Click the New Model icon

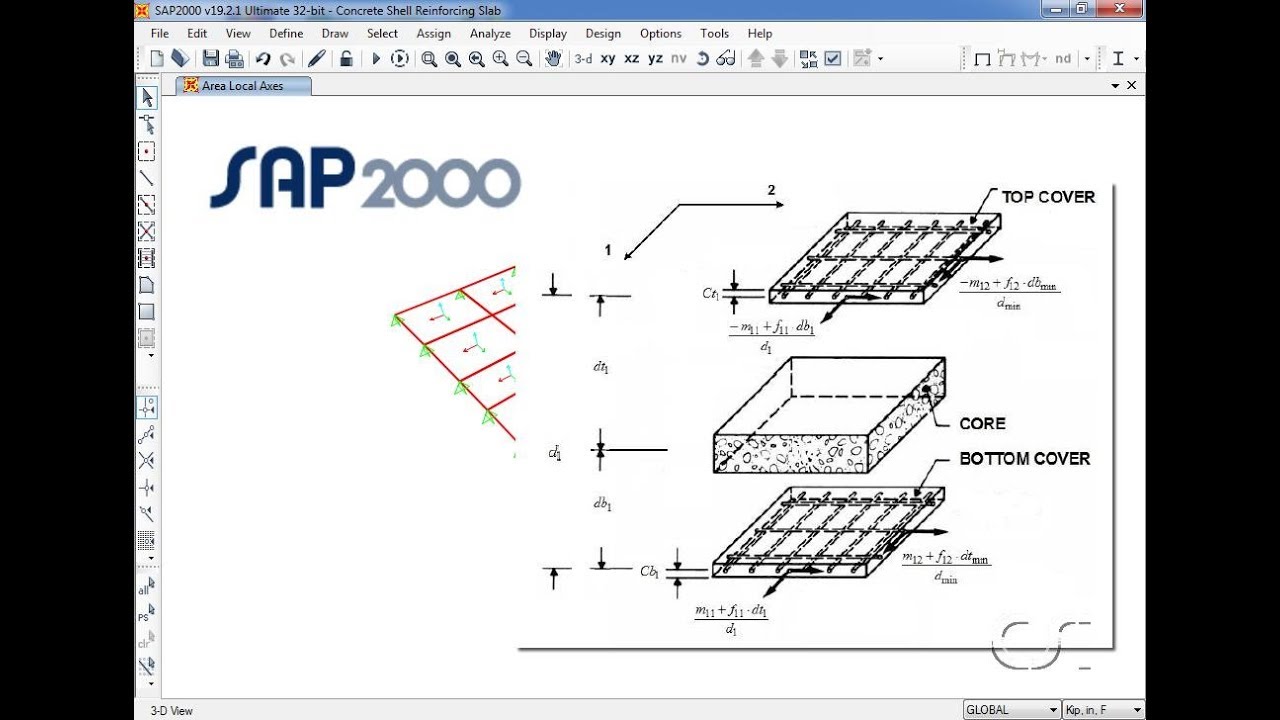[157, 59]
